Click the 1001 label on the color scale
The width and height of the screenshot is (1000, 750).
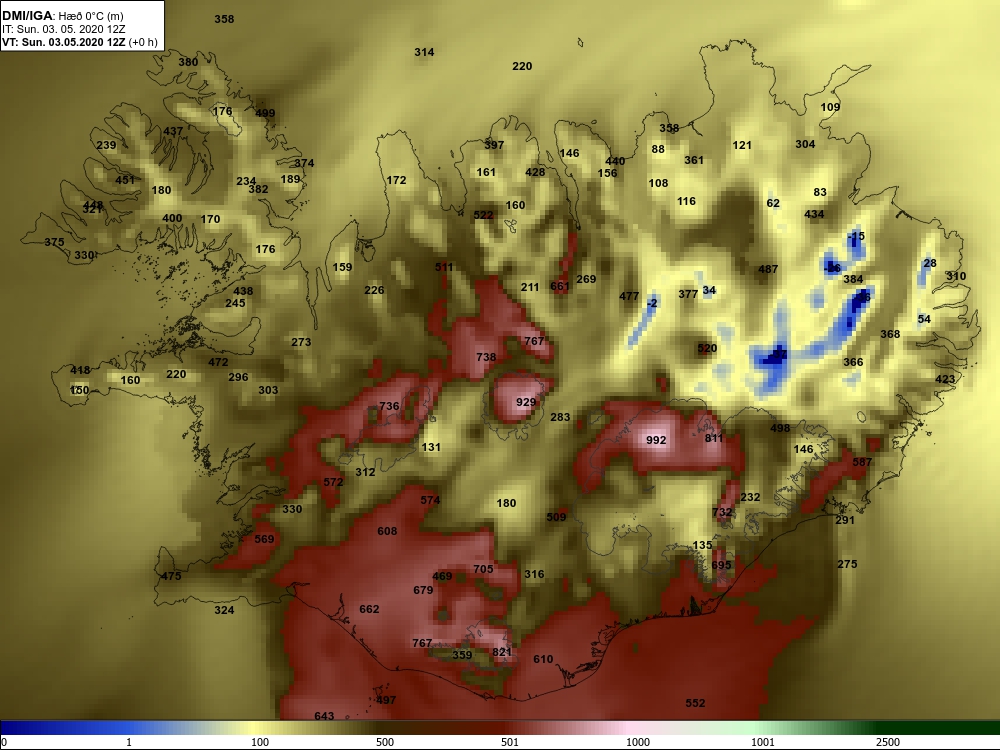click(763, 742)
